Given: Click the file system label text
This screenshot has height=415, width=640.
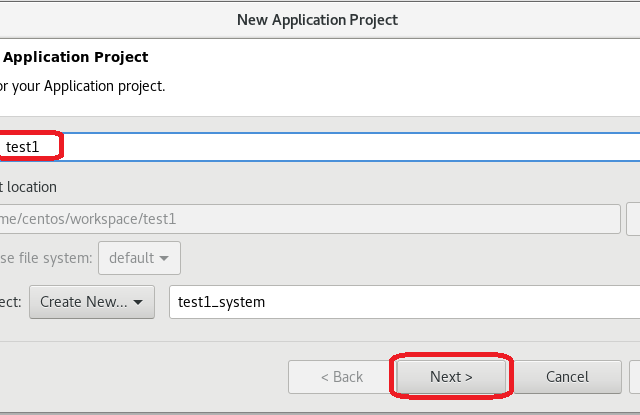Looking at the screenshot, I should click(45, 258).
